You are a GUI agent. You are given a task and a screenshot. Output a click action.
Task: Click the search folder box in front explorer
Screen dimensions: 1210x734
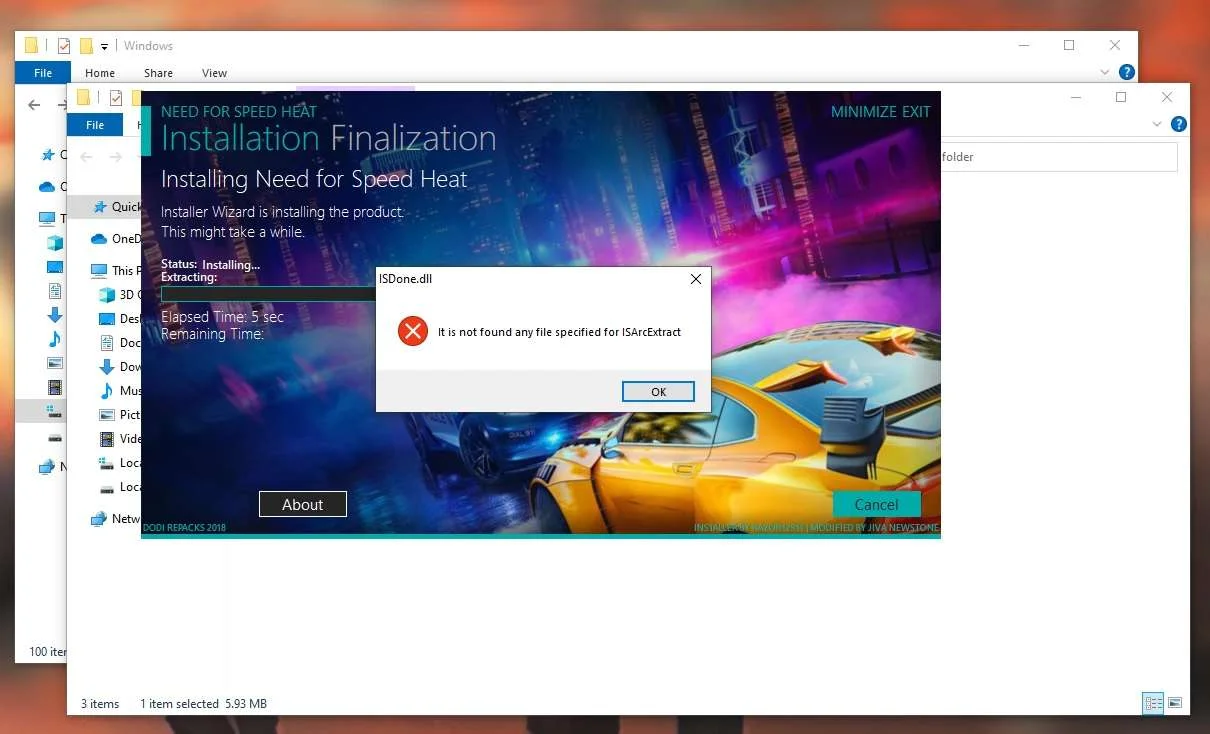1058,157
